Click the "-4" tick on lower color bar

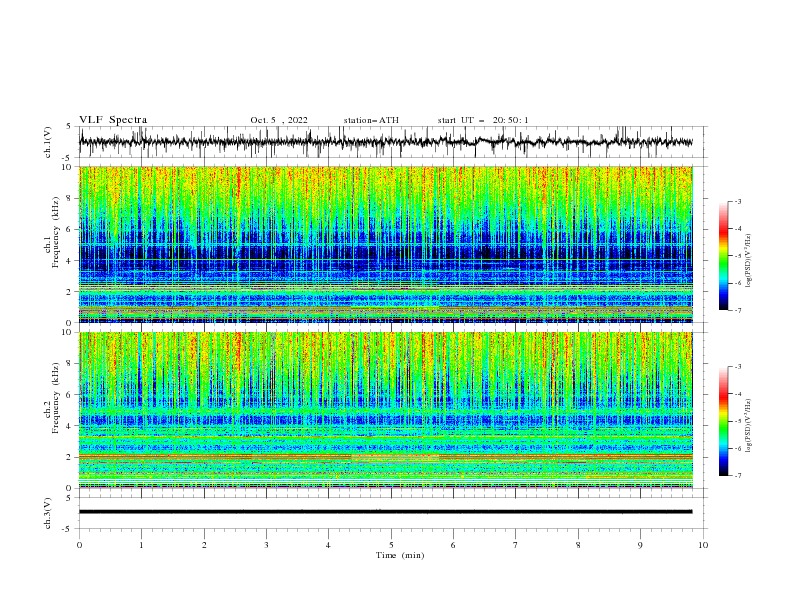click(737, 394)
